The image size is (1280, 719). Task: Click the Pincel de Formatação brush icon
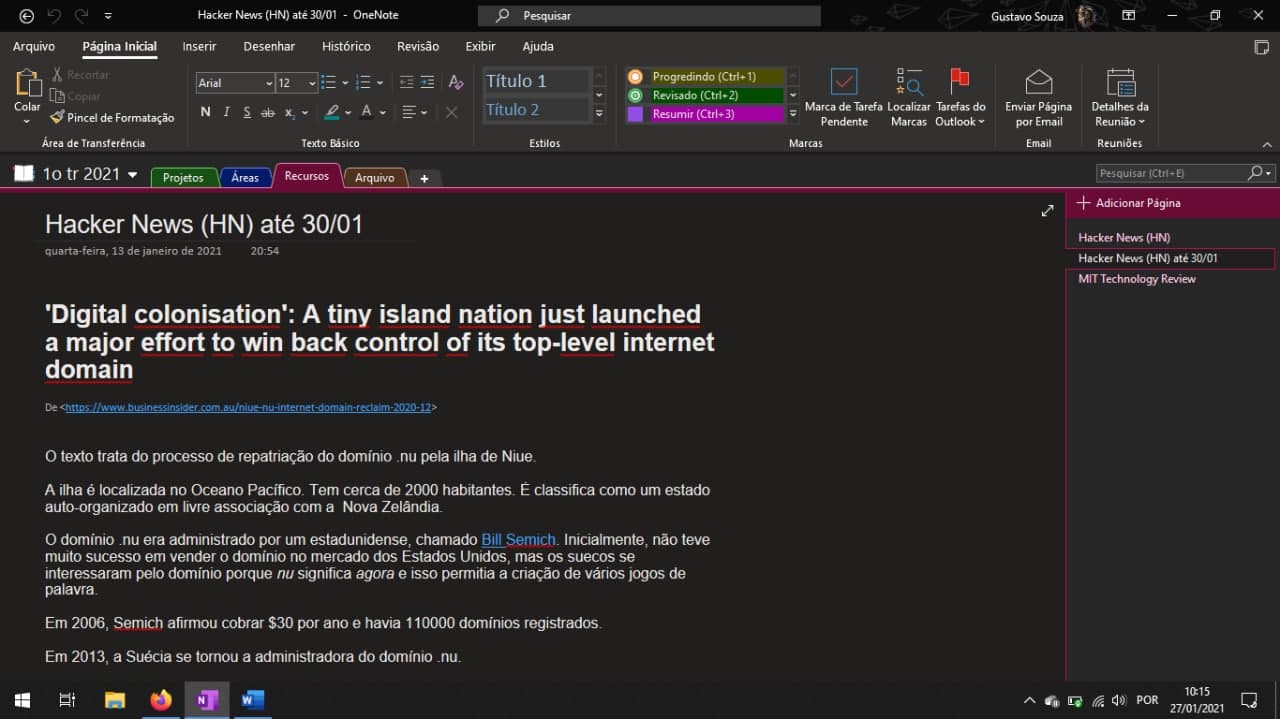(x=57, y=118)
